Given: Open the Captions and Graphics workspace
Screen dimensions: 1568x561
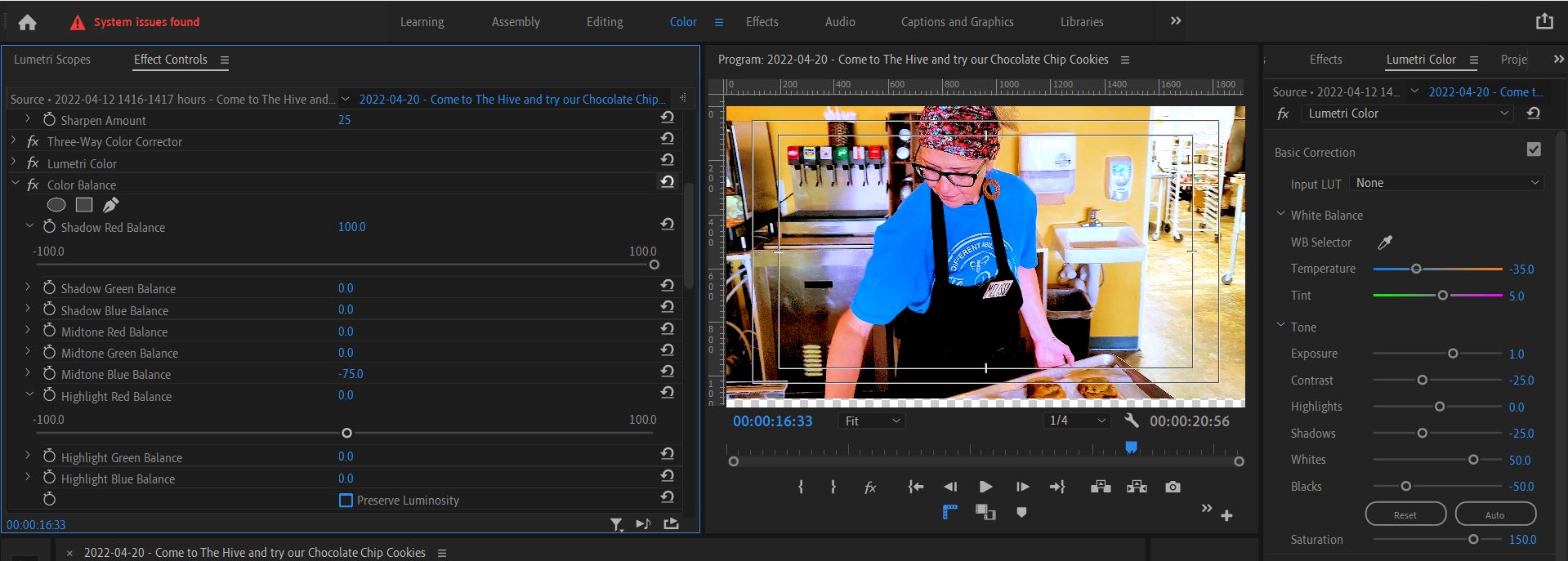Looking at the screenshot, I should pos(957,22).
